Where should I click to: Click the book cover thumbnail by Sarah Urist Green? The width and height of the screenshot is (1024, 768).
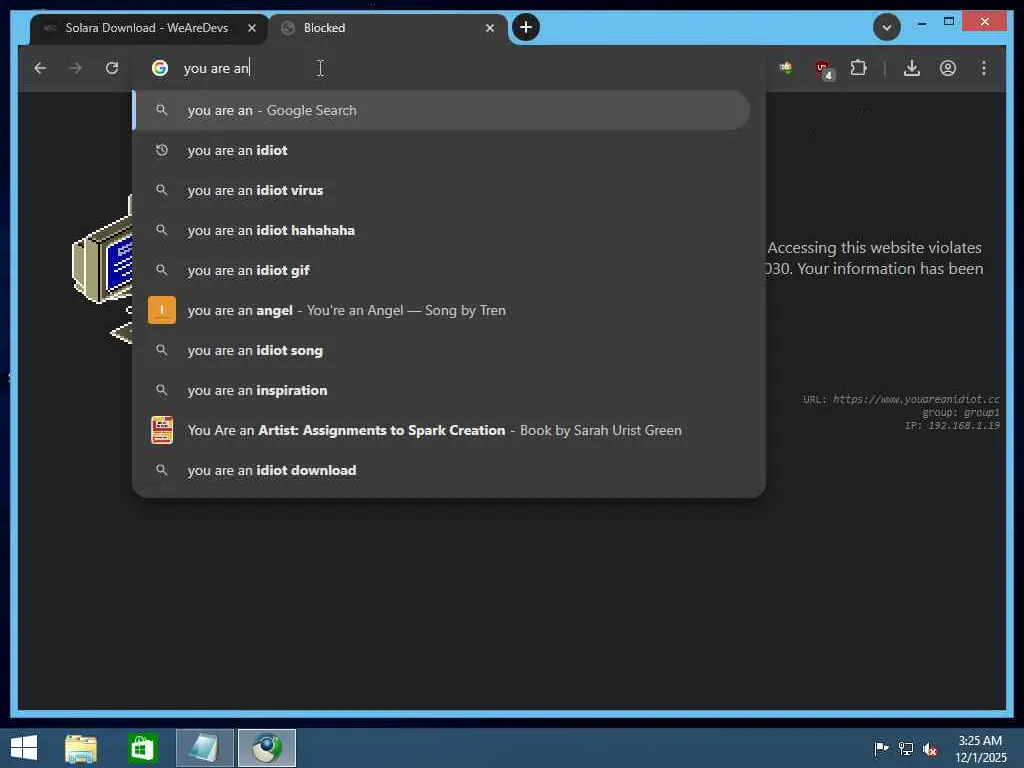coord(162,430)
